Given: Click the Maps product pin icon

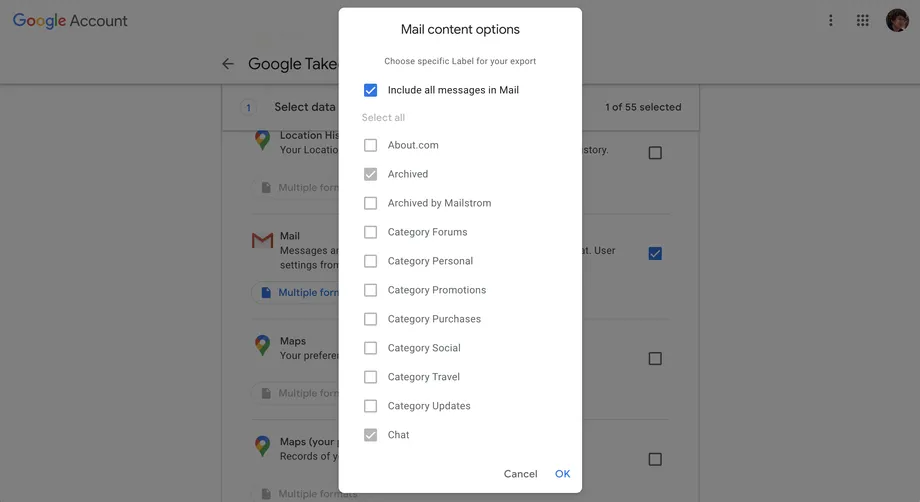Looking at the screenshot, I should pyautogui.click(x=262, y=346).
